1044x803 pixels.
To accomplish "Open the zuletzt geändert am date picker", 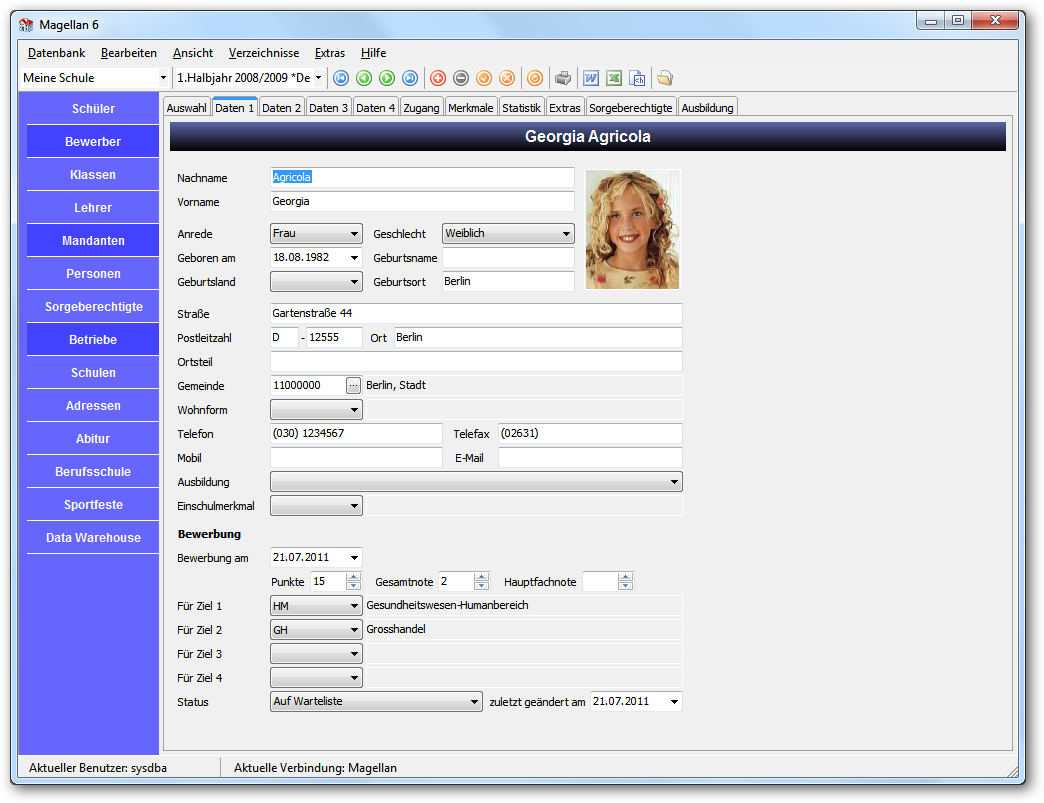I will pos(674,702).
